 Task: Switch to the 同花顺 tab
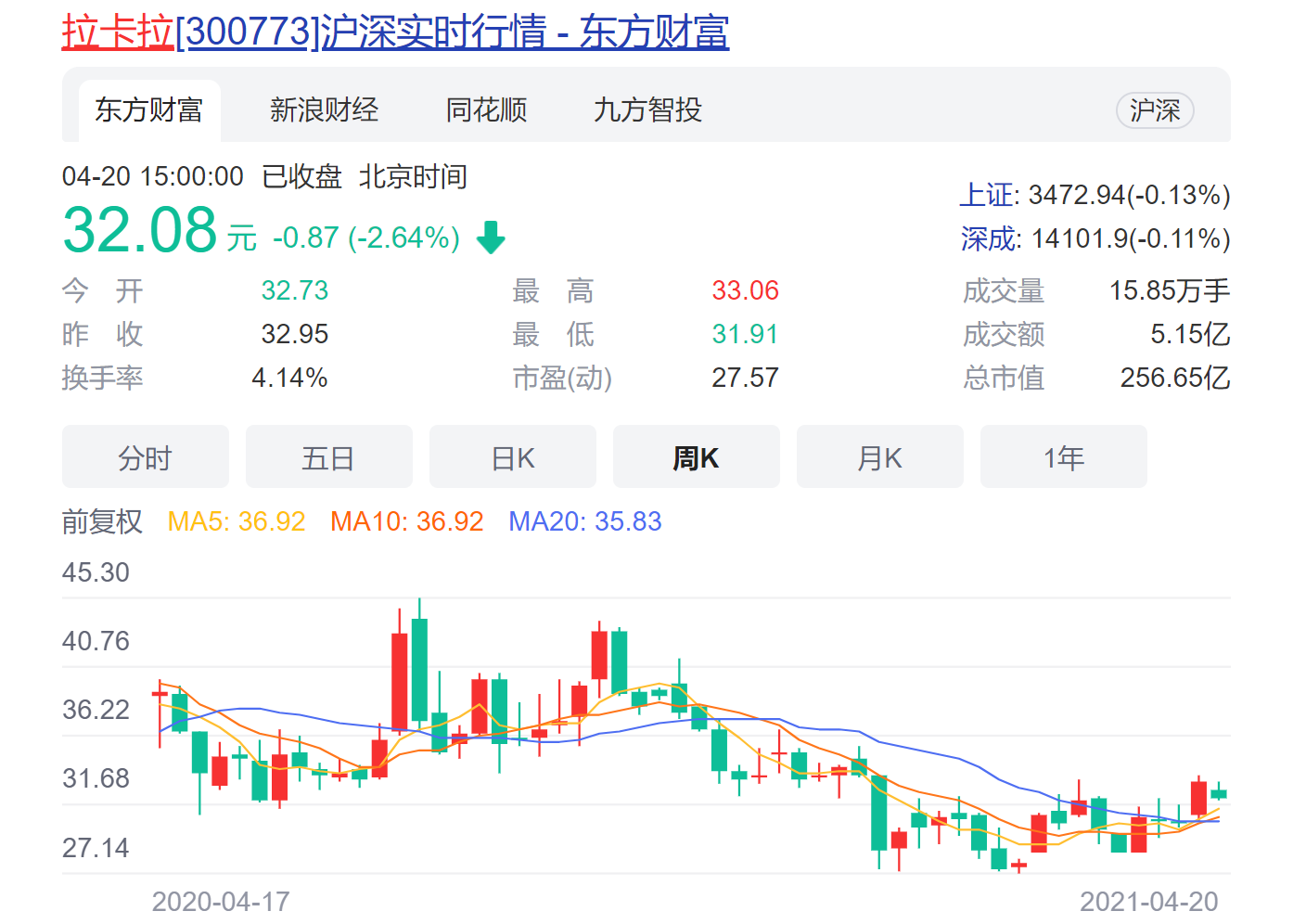click(x=486, y=110)
